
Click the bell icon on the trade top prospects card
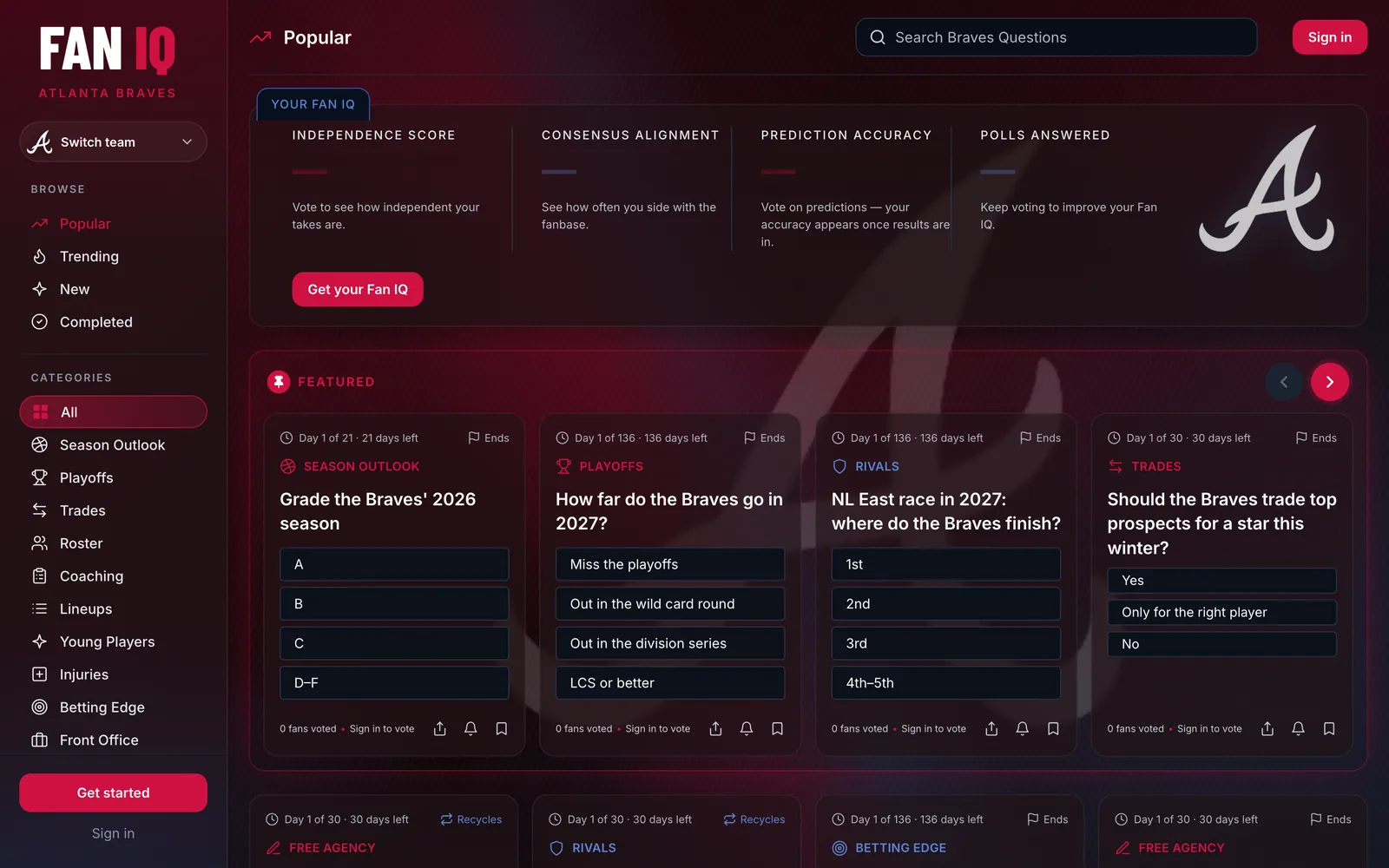tap(1299, 728)
